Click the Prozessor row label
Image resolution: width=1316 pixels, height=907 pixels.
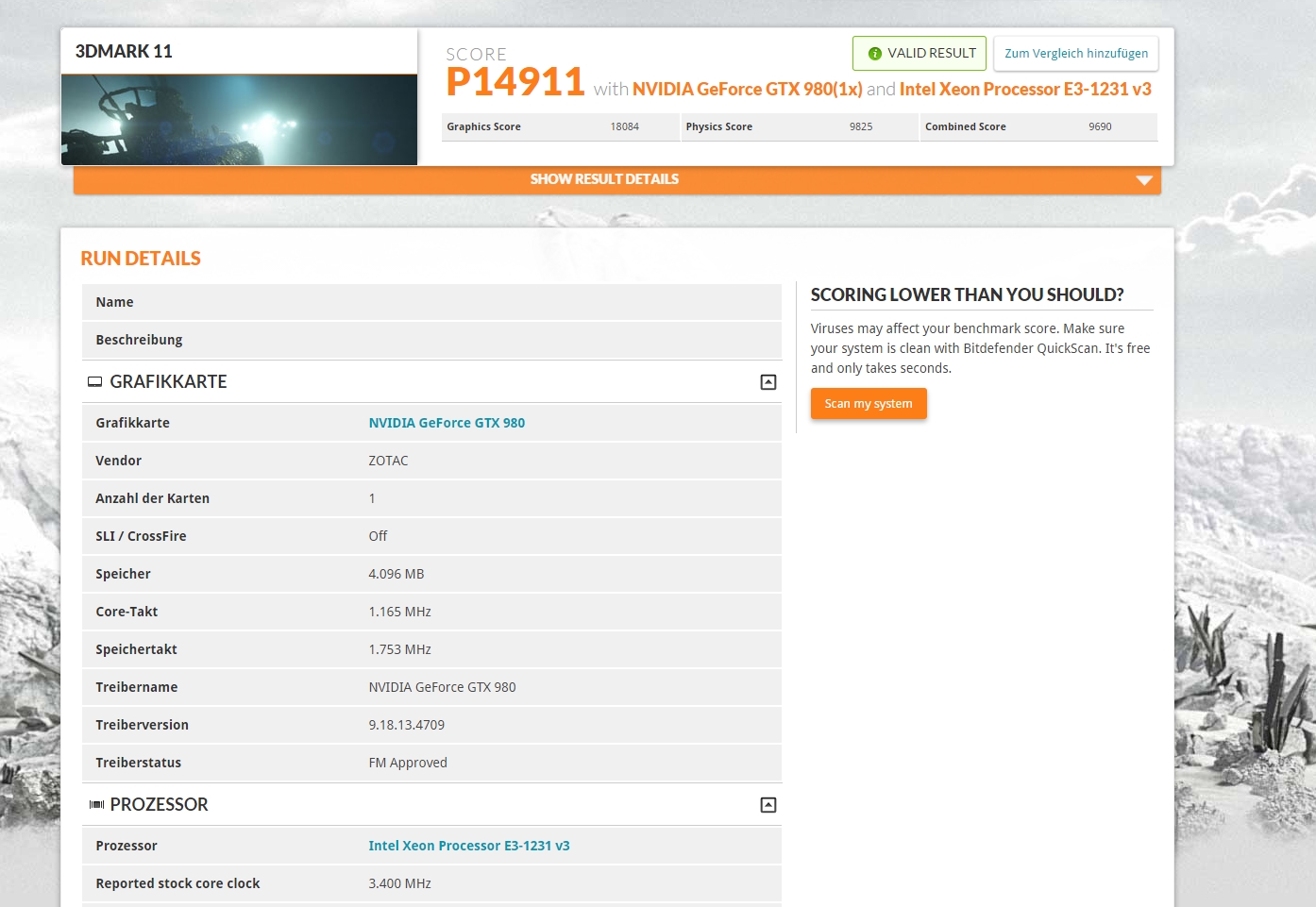click(x=127, y=846)
